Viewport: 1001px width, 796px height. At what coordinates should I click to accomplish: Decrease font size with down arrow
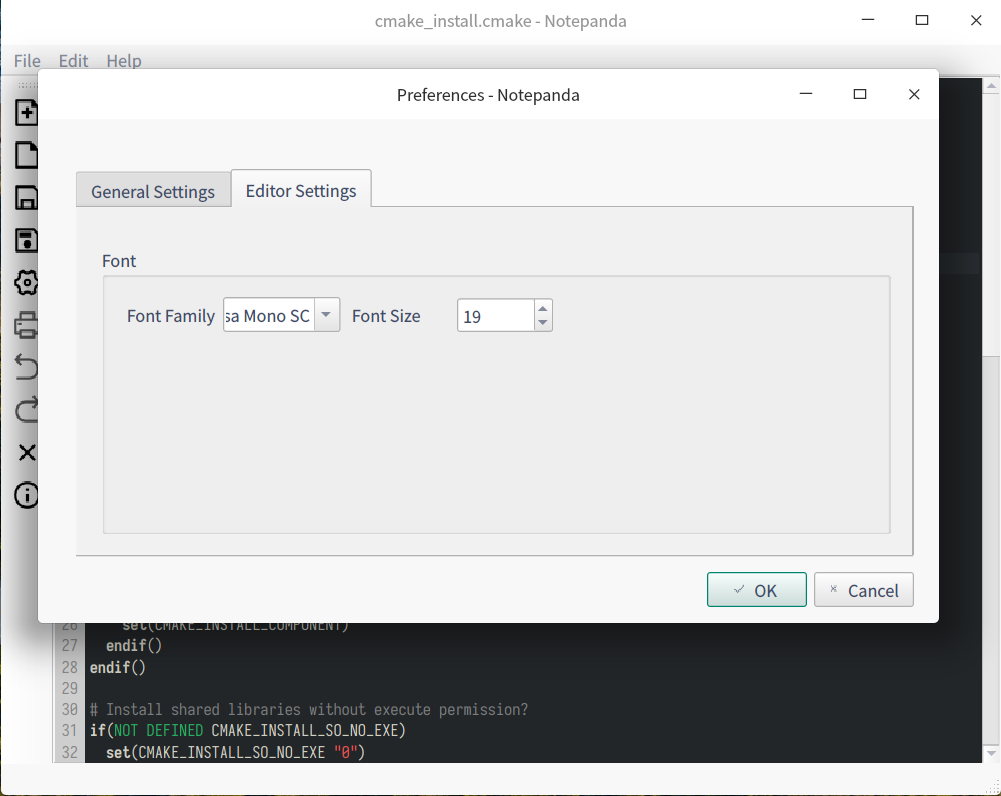pyautogui.click(x=542, y=323)
